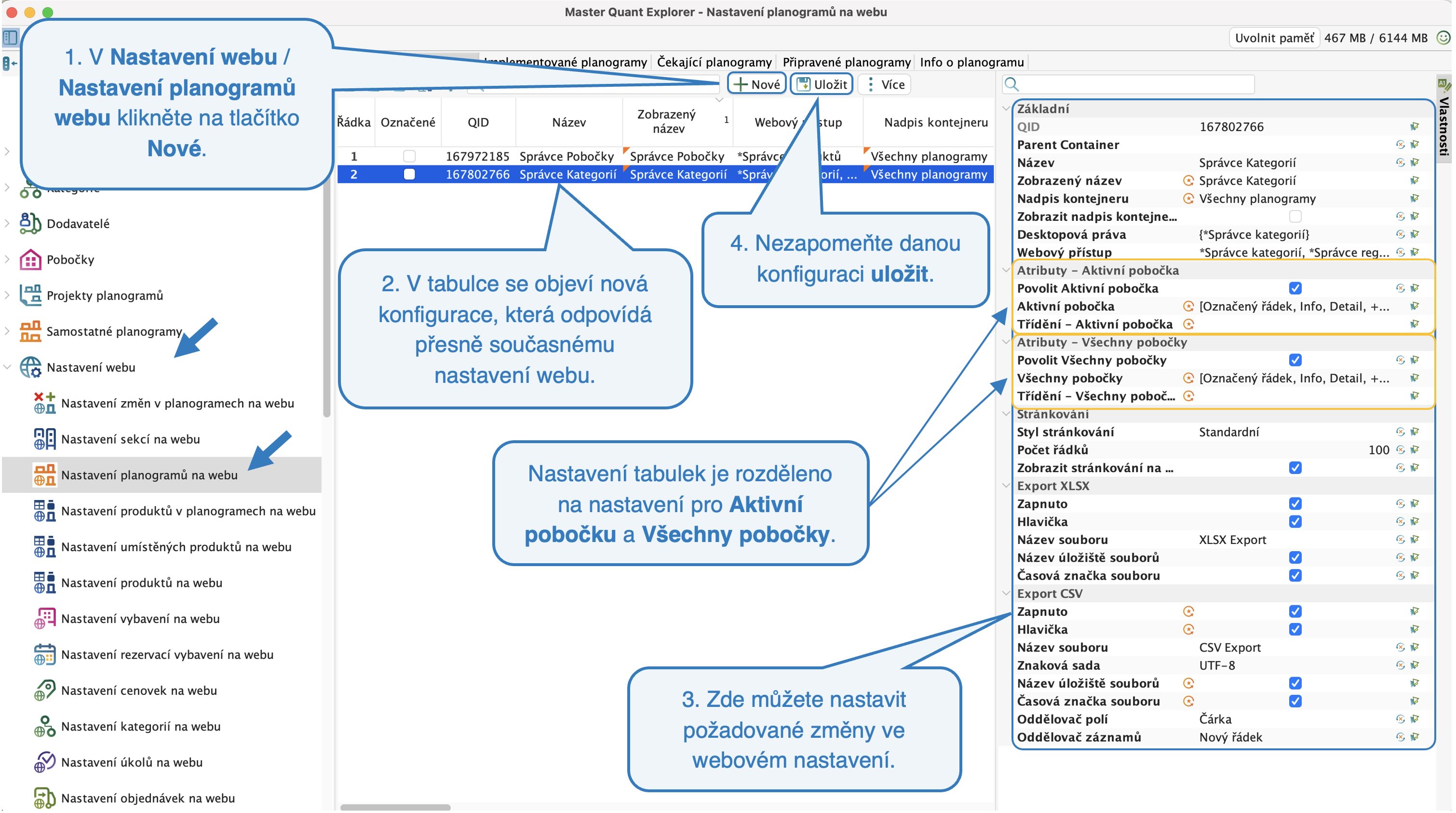Click the Počet řádků value 100
This screenshot has height=813, width=1456.
[1378, 450]
